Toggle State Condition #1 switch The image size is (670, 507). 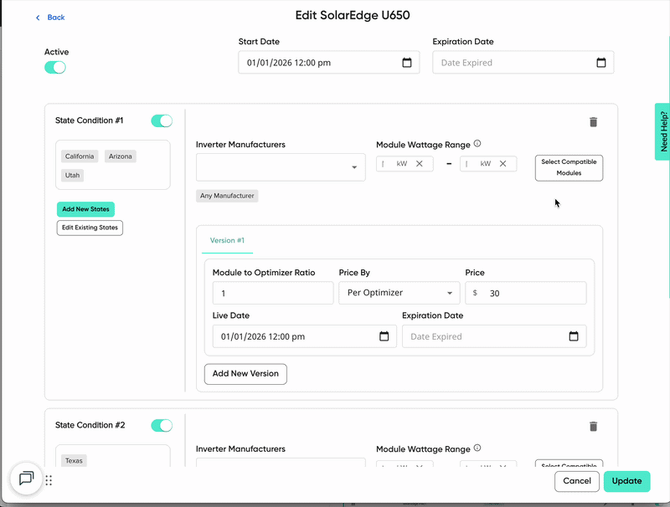(162, 121)
